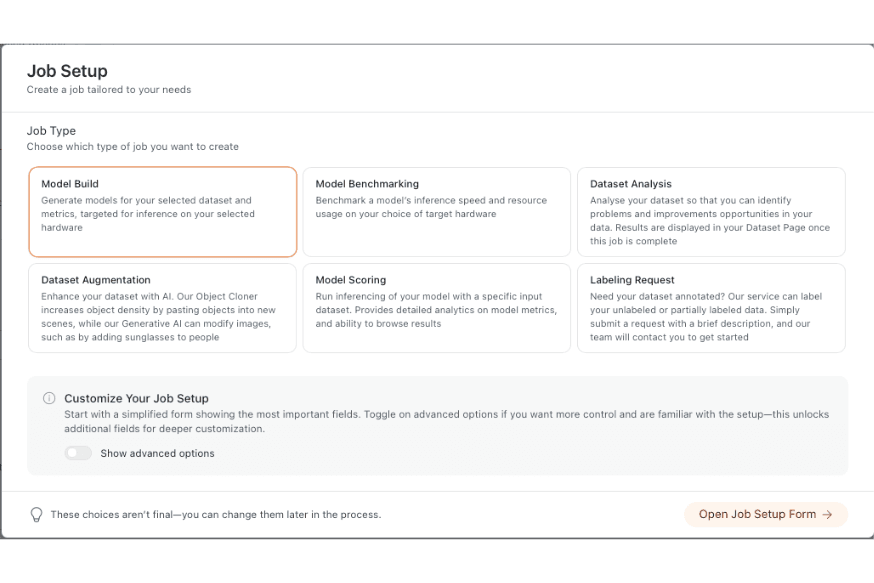Toggle the Show advanced options switch
Image resolution: width=874 pixels, height=583 pixels.
(x=78, y=453)
